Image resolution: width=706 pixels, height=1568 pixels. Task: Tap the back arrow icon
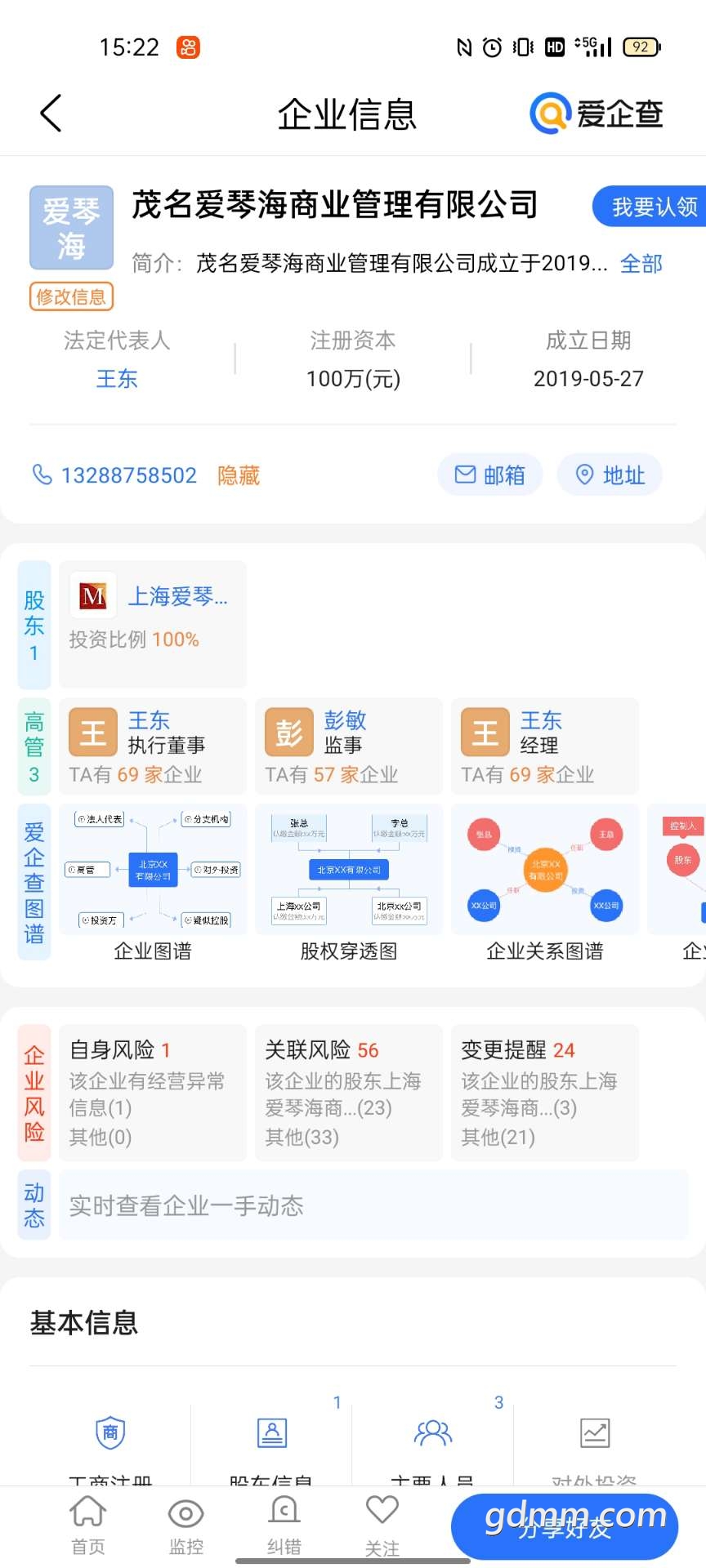point(51,113)
